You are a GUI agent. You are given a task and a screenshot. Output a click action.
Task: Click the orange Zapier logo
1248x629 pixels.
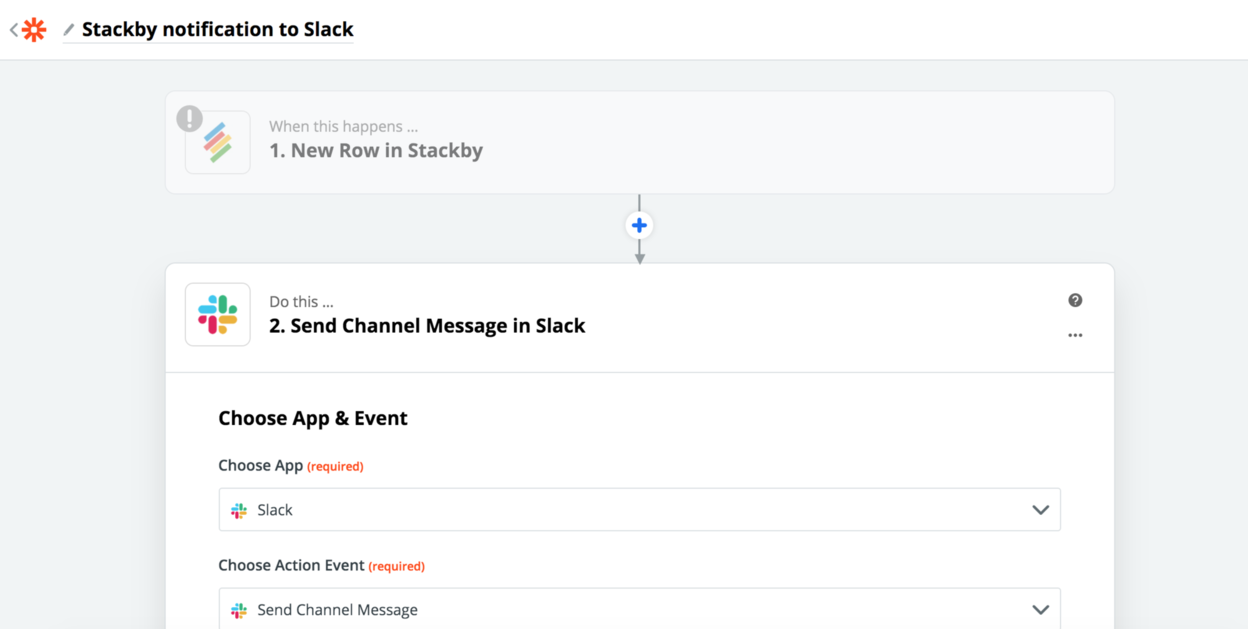[34, 30]
